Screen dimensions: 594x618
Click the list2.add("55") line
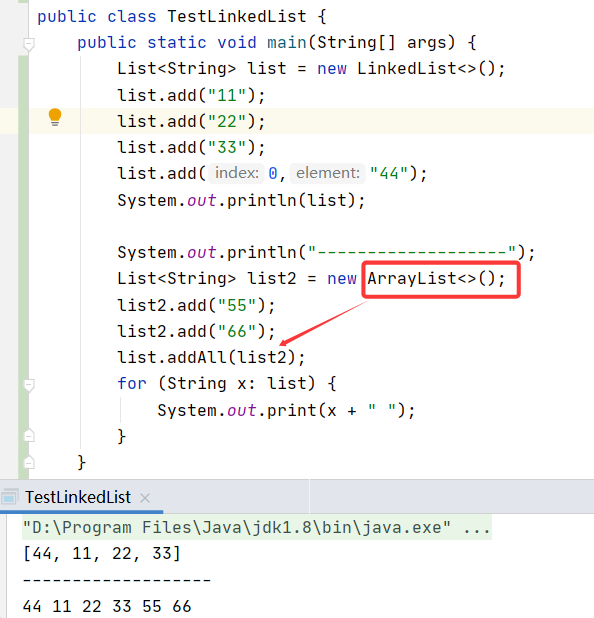pos(196,305)
